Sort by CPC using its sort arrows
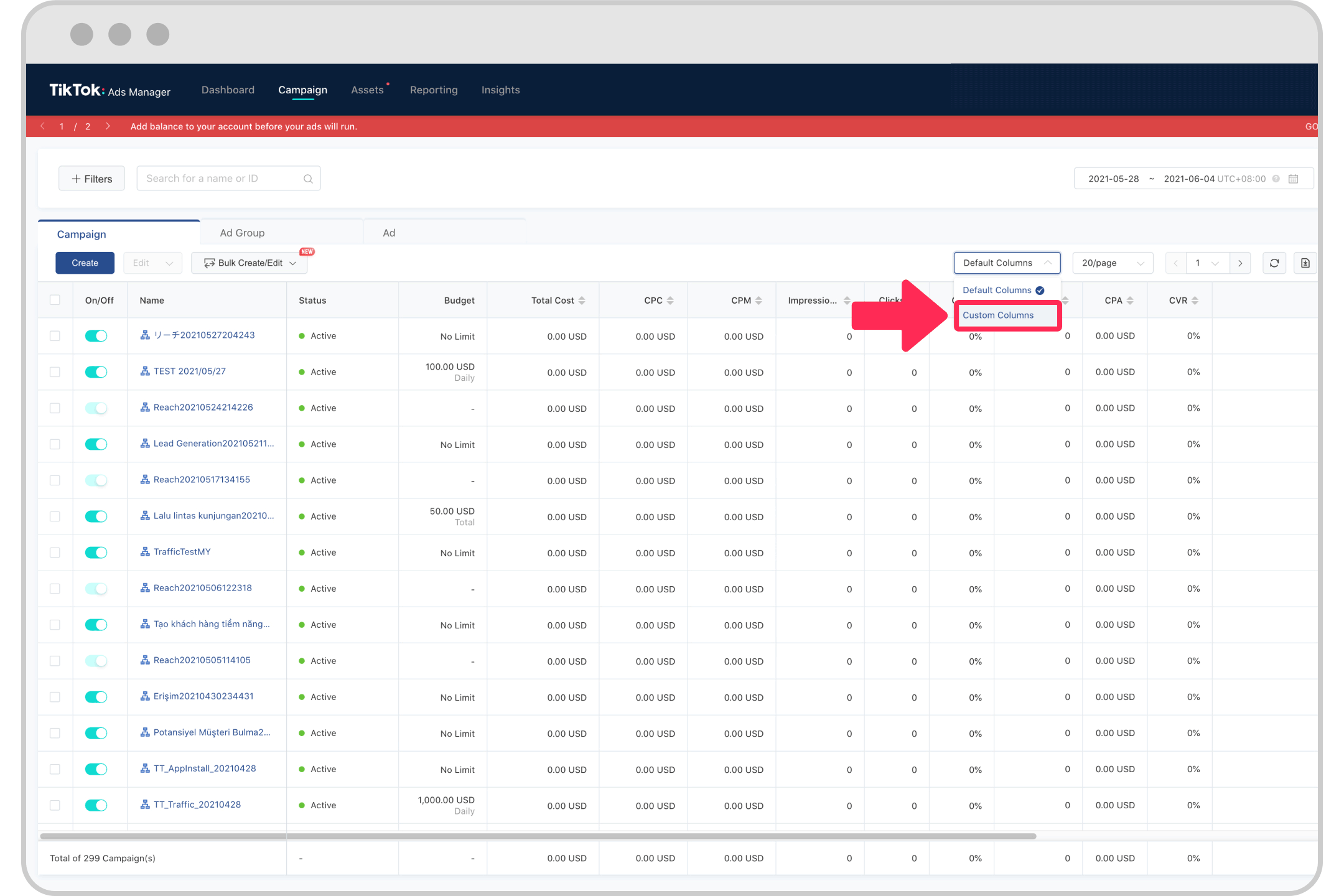This screenshot has height=896, width=1344. click(670, 300)
